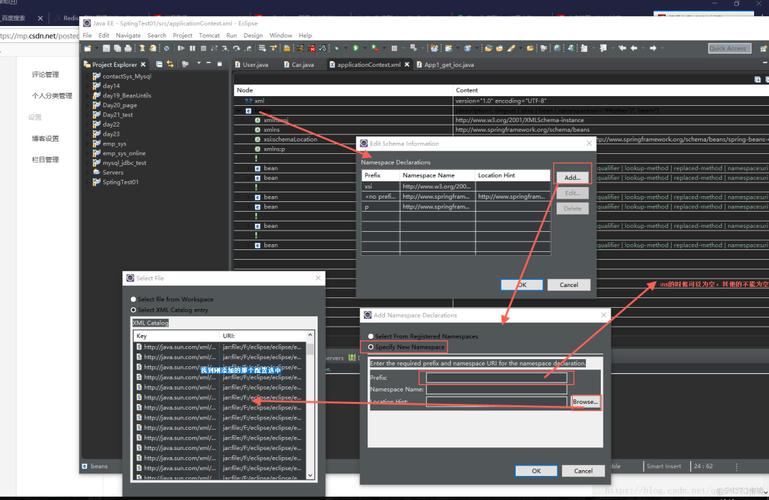The image size is (769, 500).
Task: Click the Eclipse icon in Edit Schema Information title
Action: click(x=365, y=144)
